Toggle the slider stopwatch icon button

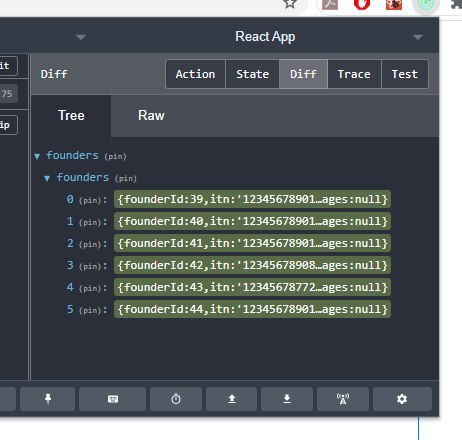(x=176, y=399)
